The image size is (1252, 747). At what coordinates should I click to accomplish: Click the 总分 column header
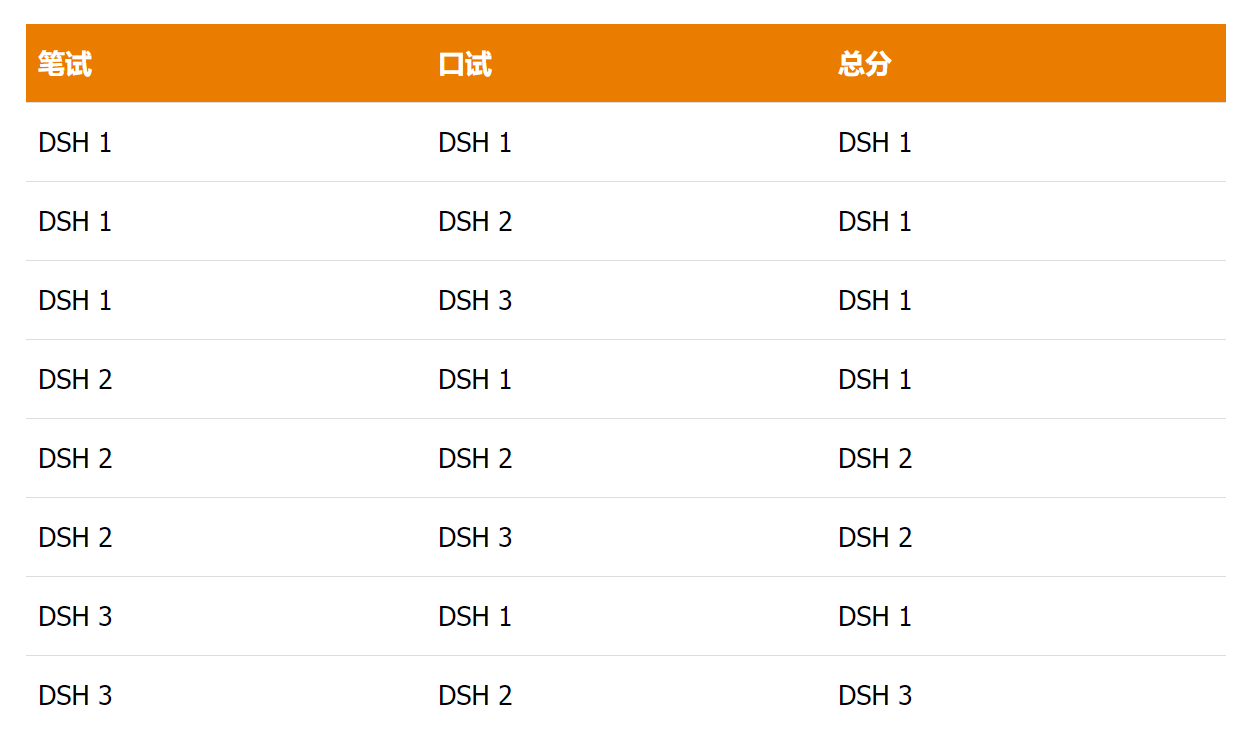tap(865, 64)
